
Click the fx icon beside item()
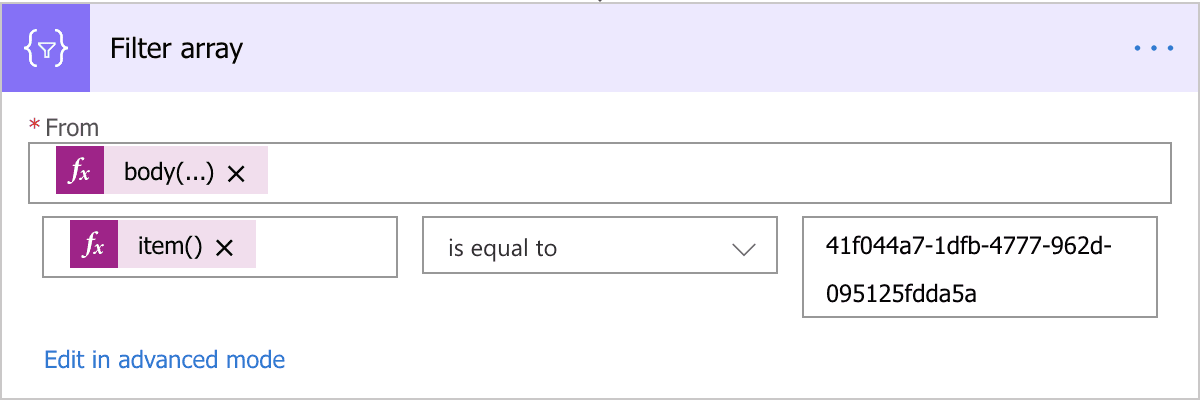point(94,247)
